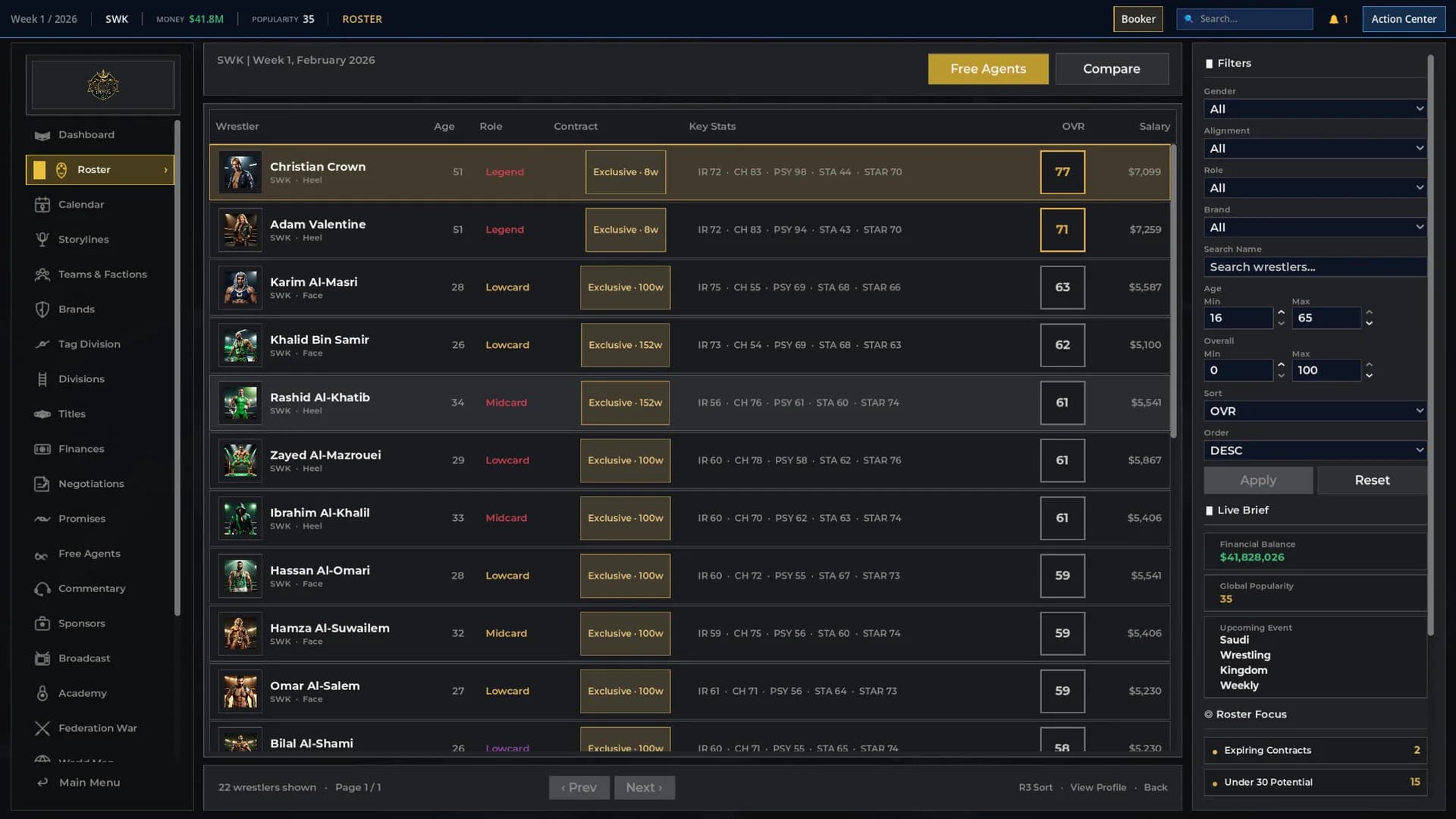Open the Alignment filter dropdown

(x=1314, y=149)
